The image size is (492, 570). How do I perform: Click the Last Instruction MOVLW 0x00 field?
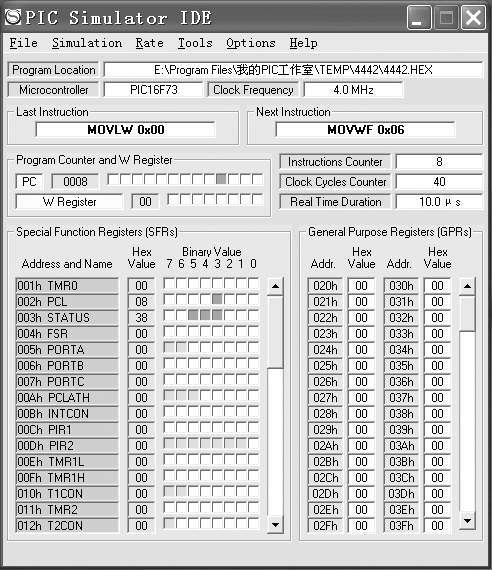coord(125,130)
